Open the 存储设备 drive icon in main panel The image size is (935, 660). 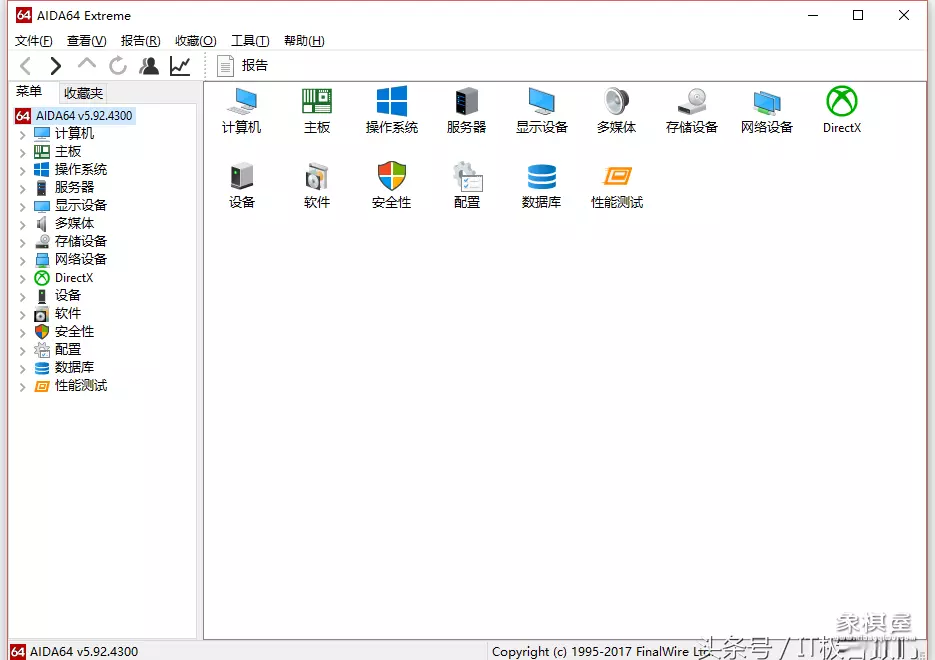pyautogui.click(x=692, y=110)
